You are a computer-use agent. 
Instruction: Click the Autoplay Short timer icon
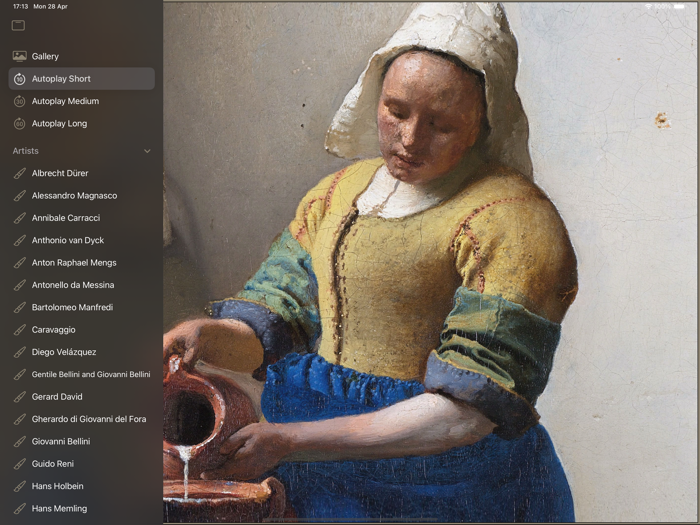coord(20,79)
